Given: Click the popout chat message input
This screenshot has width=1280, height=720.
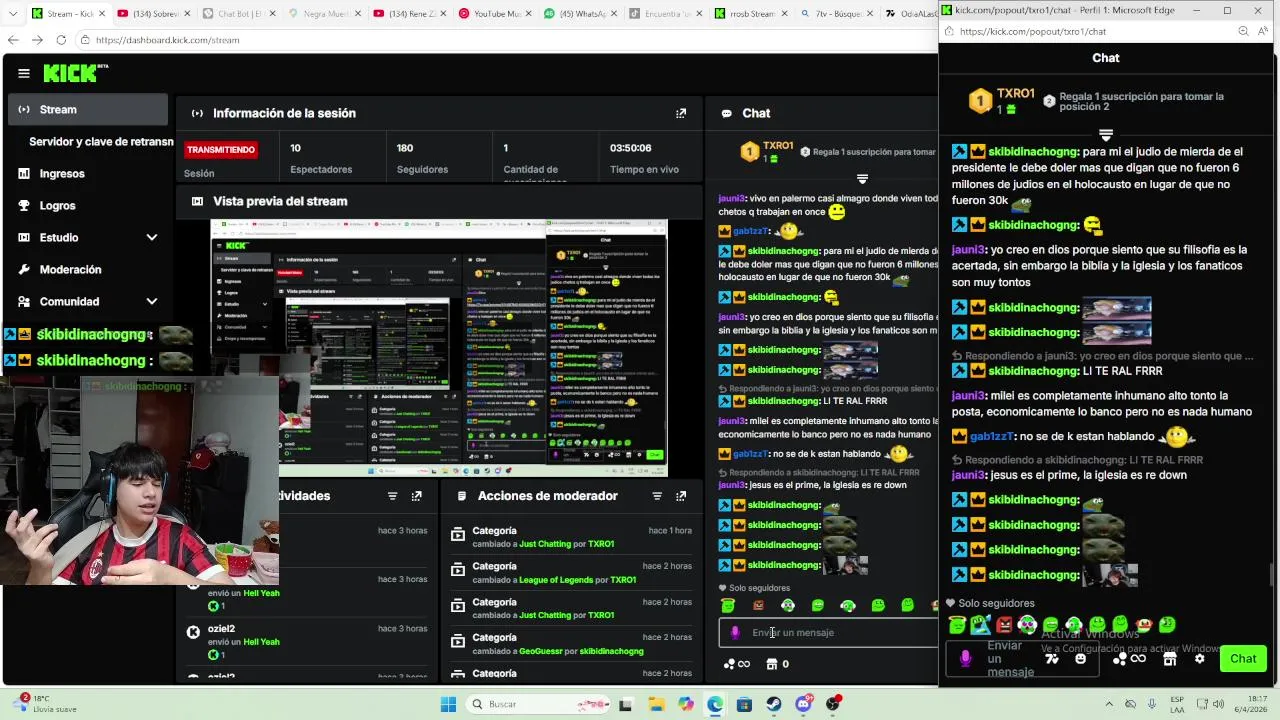Looking at the screenshot, I should (x=1022, y=658).
